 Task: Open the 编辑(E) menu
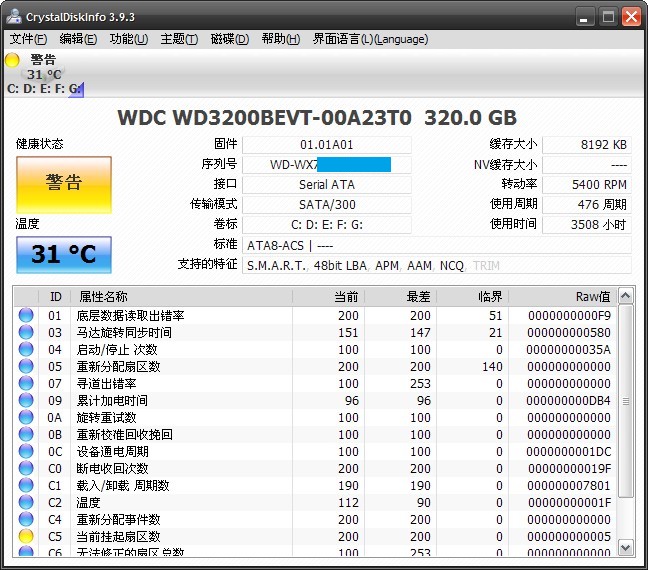[78, 39]
